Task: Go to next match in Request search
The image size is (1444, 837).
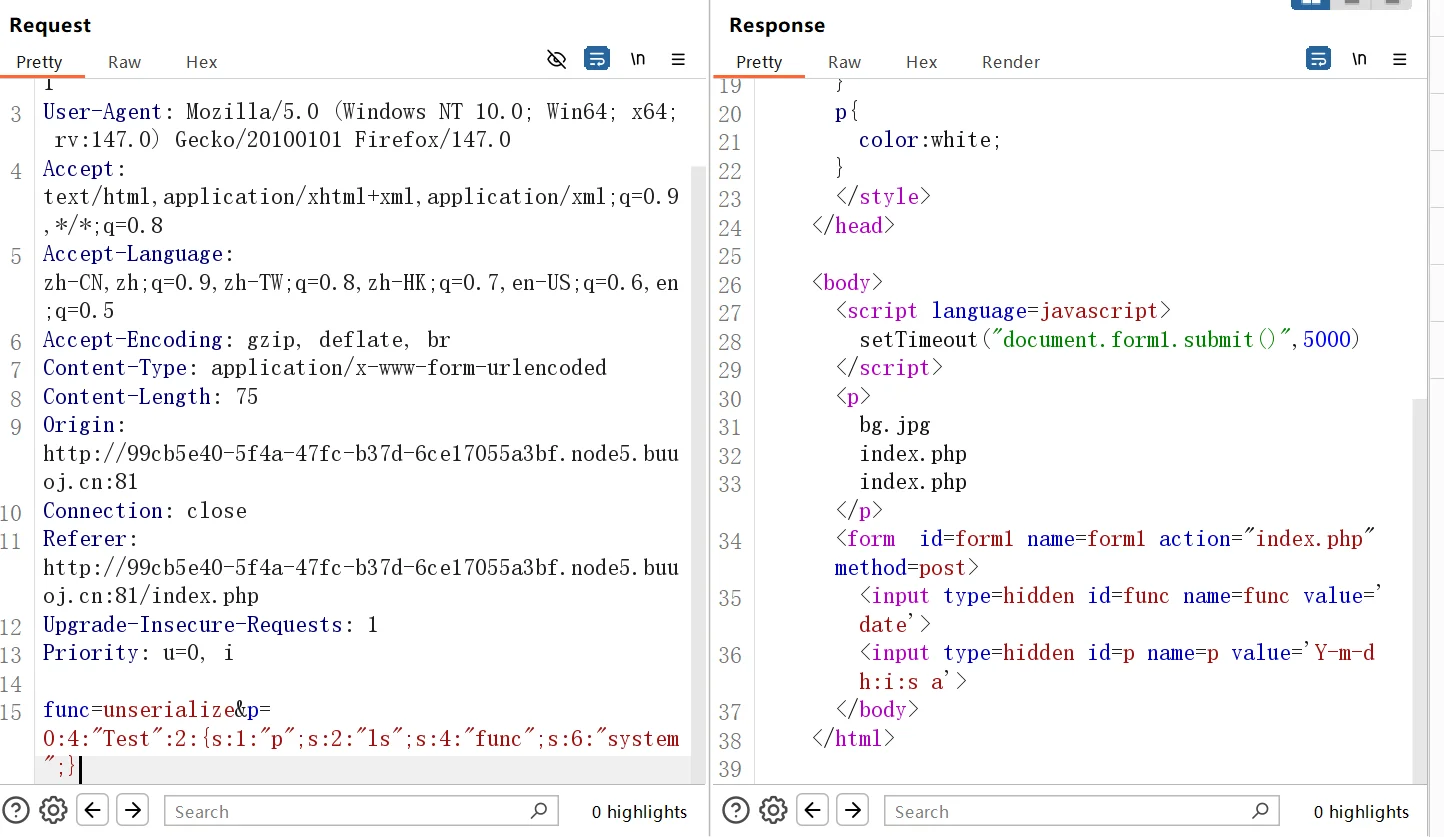Action: pos(132,810)
